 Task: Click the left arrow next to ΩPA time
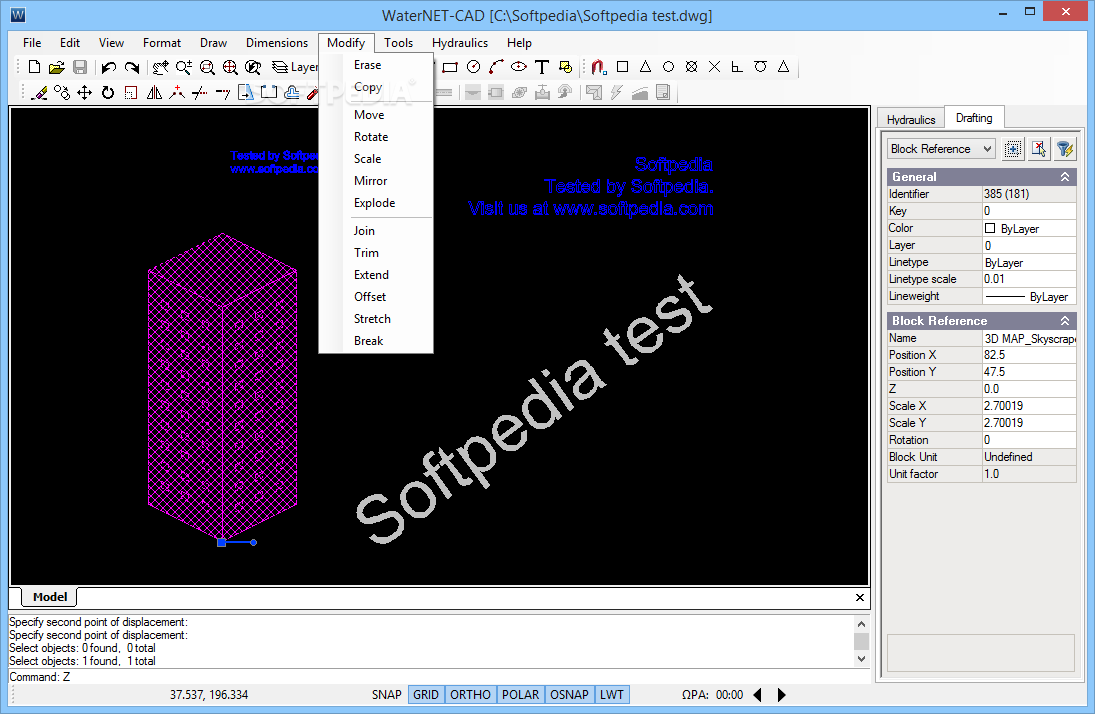758,694
